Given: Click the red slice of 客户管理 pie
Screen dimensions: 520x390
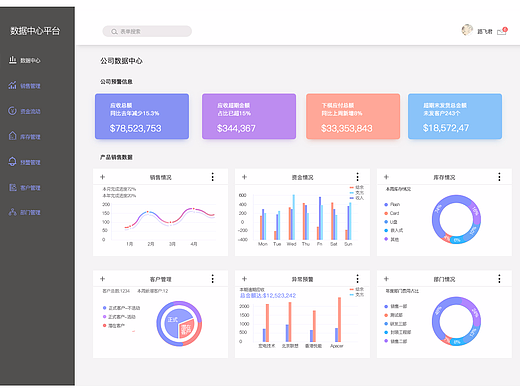Looking at the screenshot, I should click(x=186, y=329).
